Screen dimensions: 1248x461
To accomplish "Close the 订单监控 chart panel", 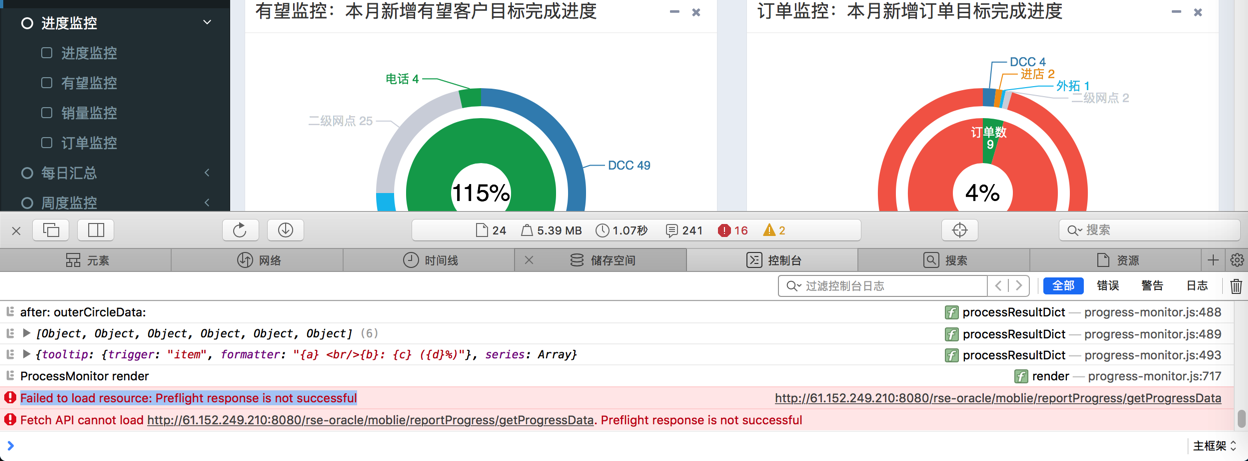I will click(x=1198, y=12).
